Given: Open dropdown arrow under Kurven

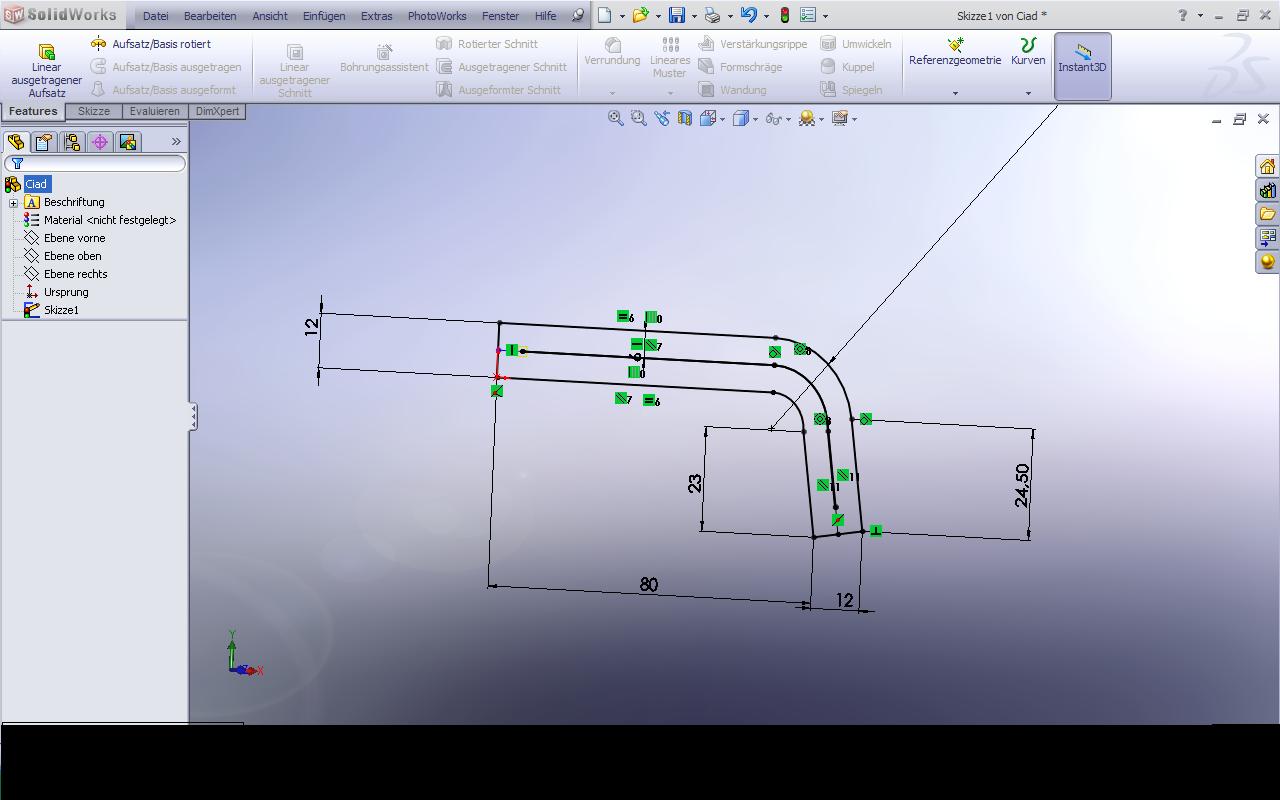Looking at the screenshot, I should coord(1028,93).
